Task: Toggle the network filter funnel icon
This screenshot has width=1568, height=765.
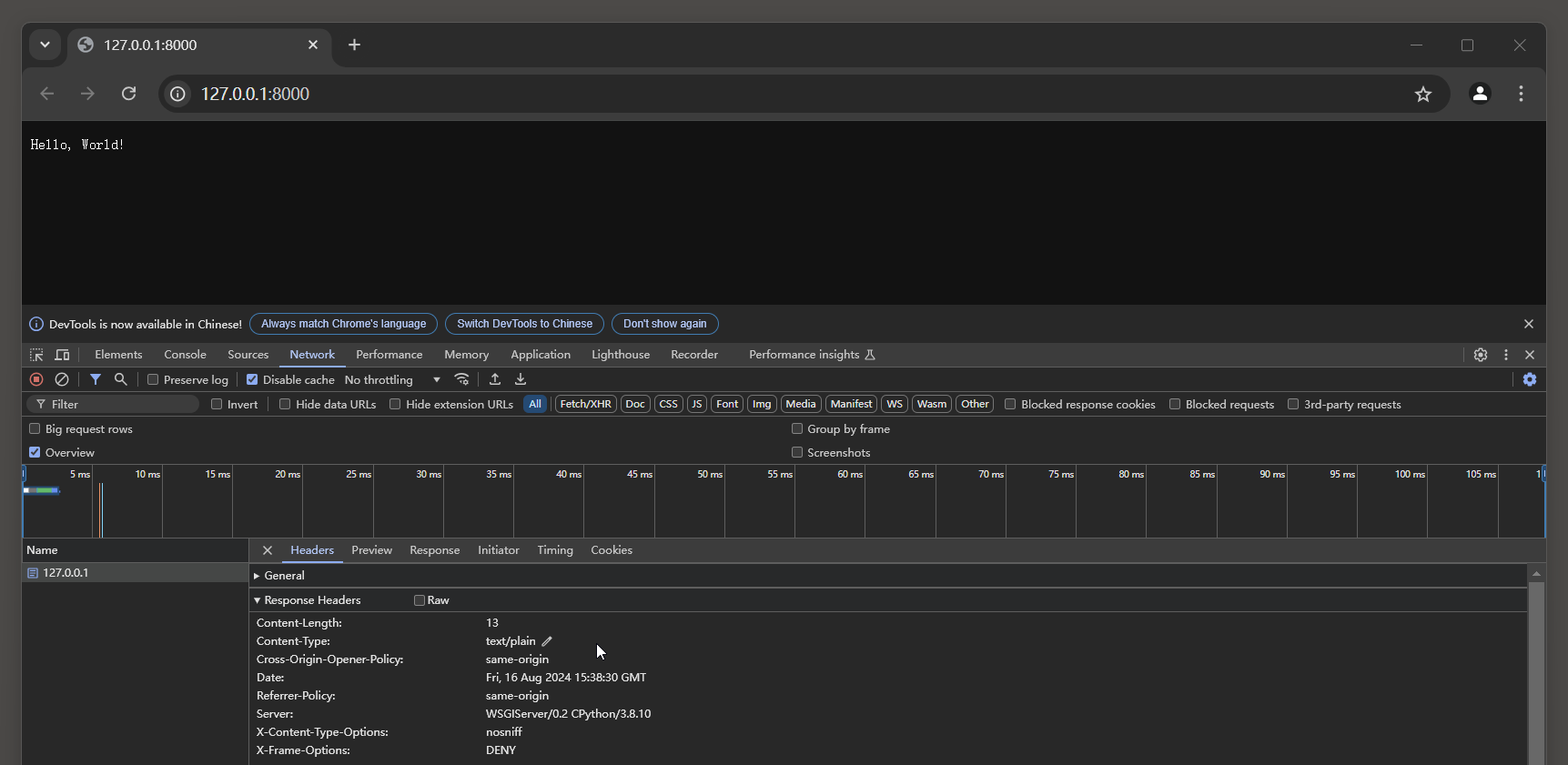Action: 96,379
